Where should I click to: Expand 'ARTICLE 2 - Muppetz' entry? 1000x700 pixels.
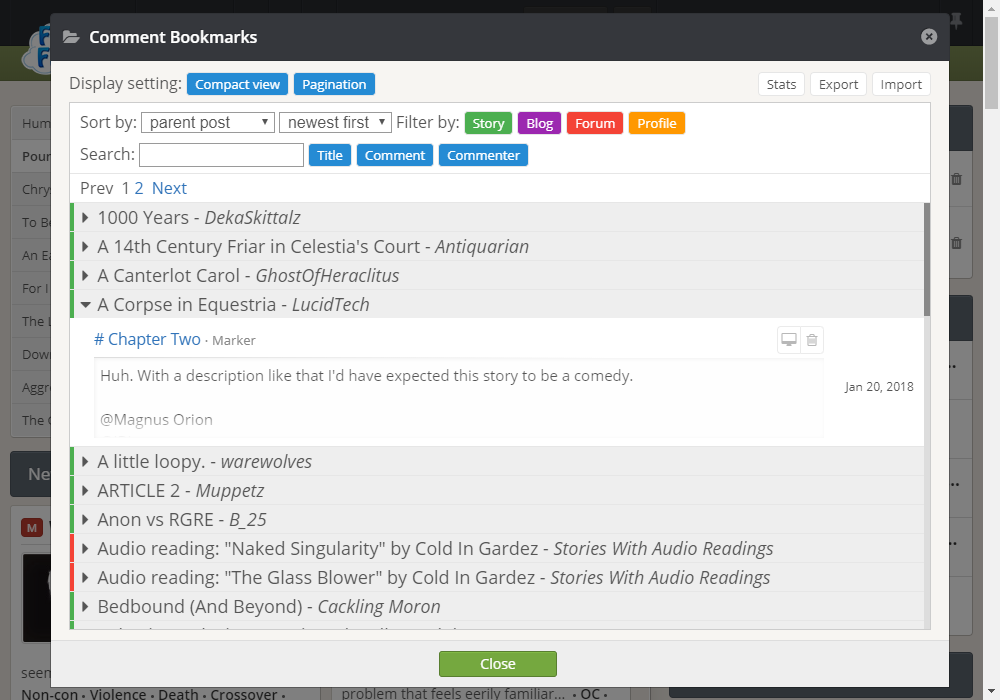(x=497, y=491)
